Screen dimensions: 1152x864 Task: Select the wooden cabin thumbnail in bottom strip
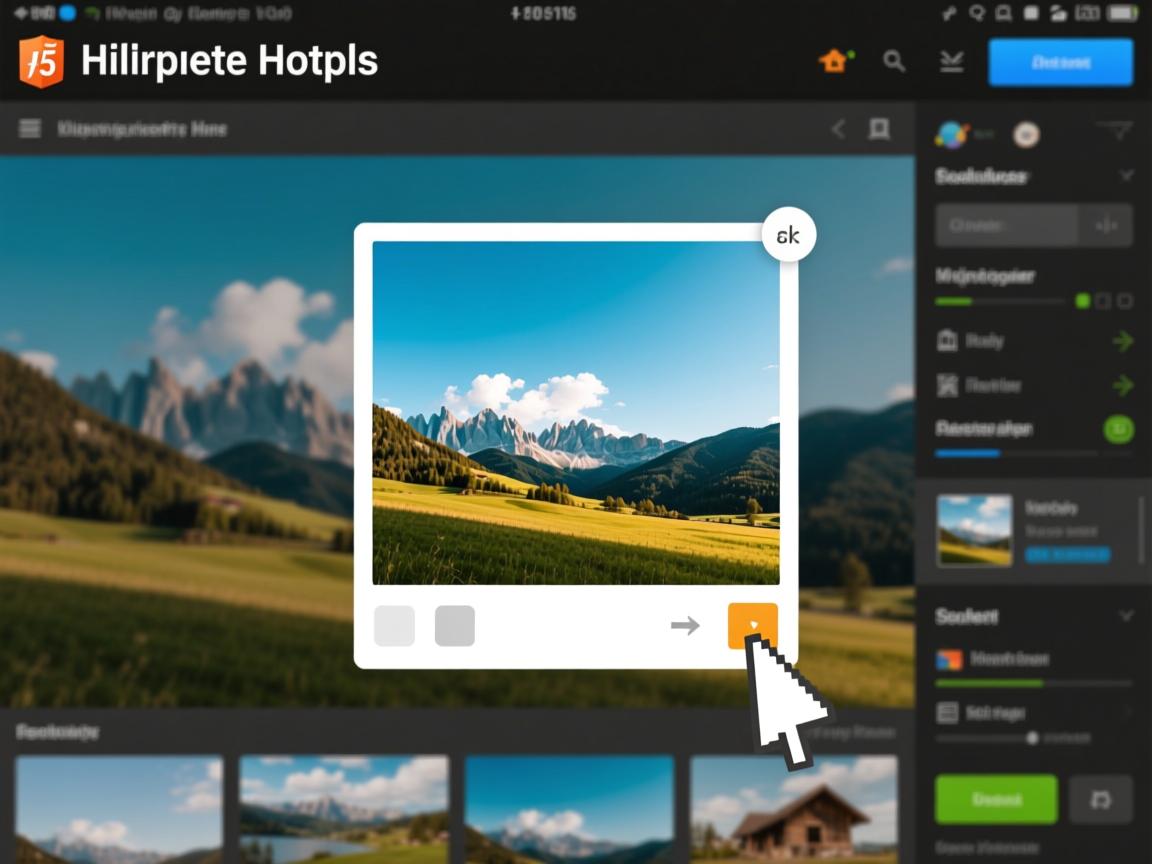(x=794, y=809)
